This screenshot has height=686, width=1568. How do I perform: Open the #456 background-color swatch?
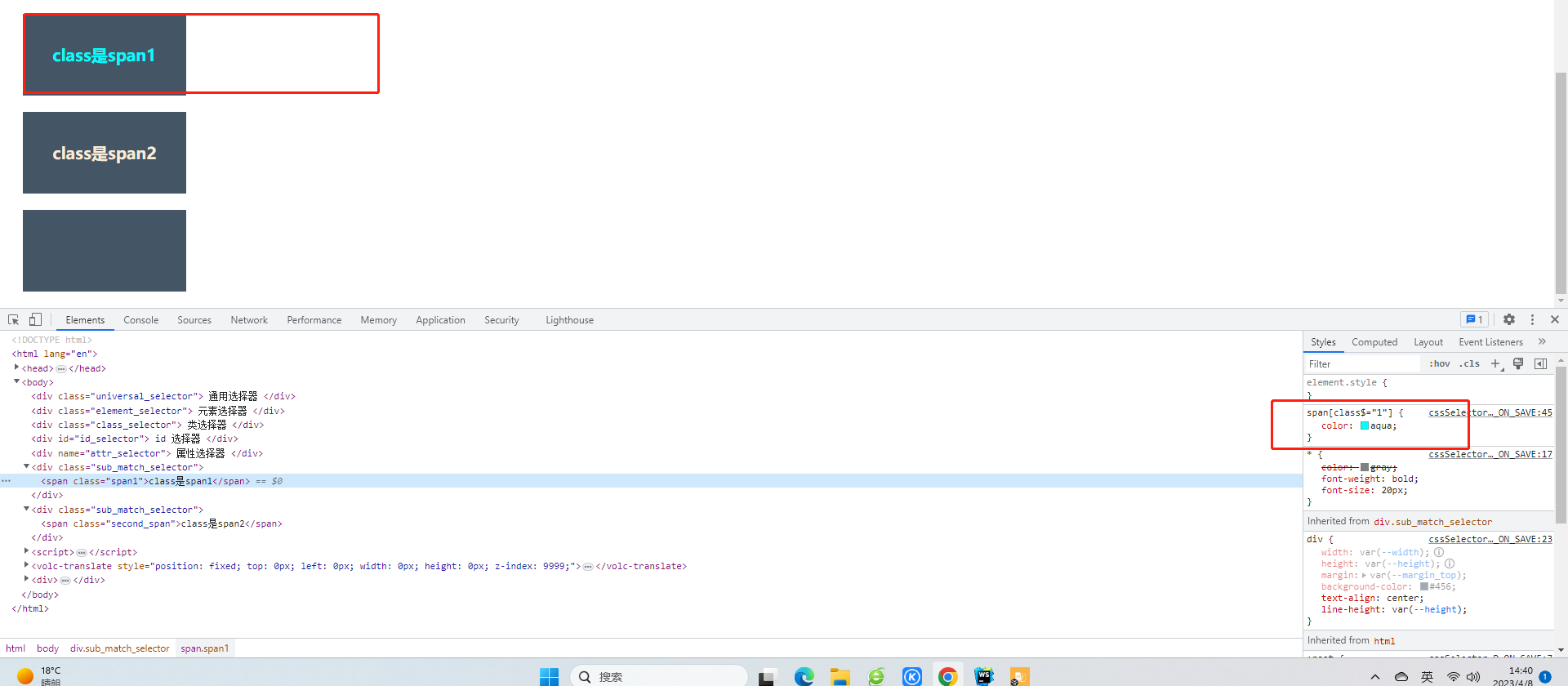point(1424,586)
